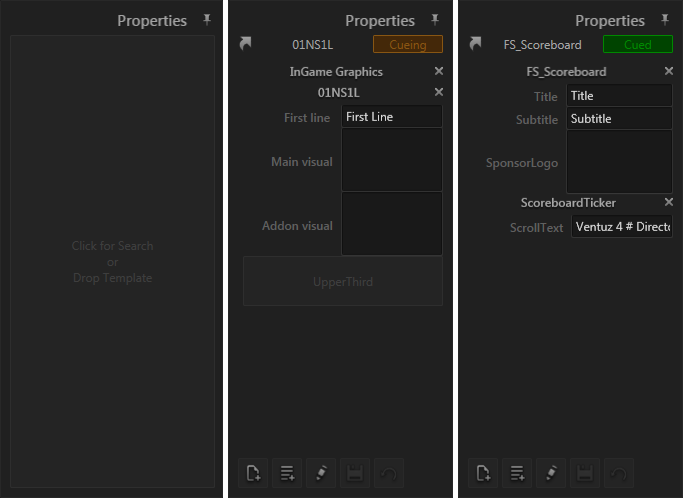Viewport: 683px width, 498px height.
Task: Click the pencil edit icon in middle panel
Action: (x=321, y=473)
